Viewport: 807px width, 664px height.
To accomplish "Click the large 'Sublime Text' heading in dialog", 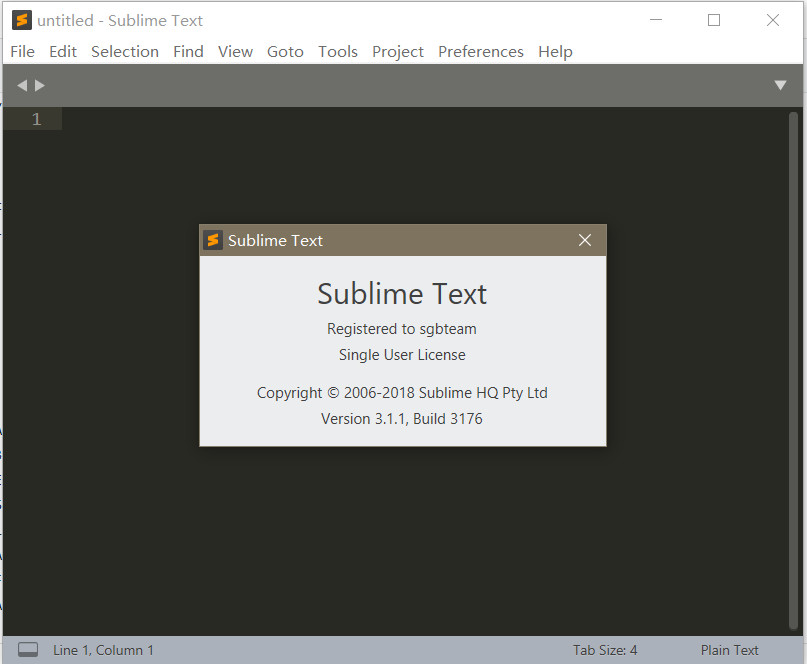I will point(402,293).
